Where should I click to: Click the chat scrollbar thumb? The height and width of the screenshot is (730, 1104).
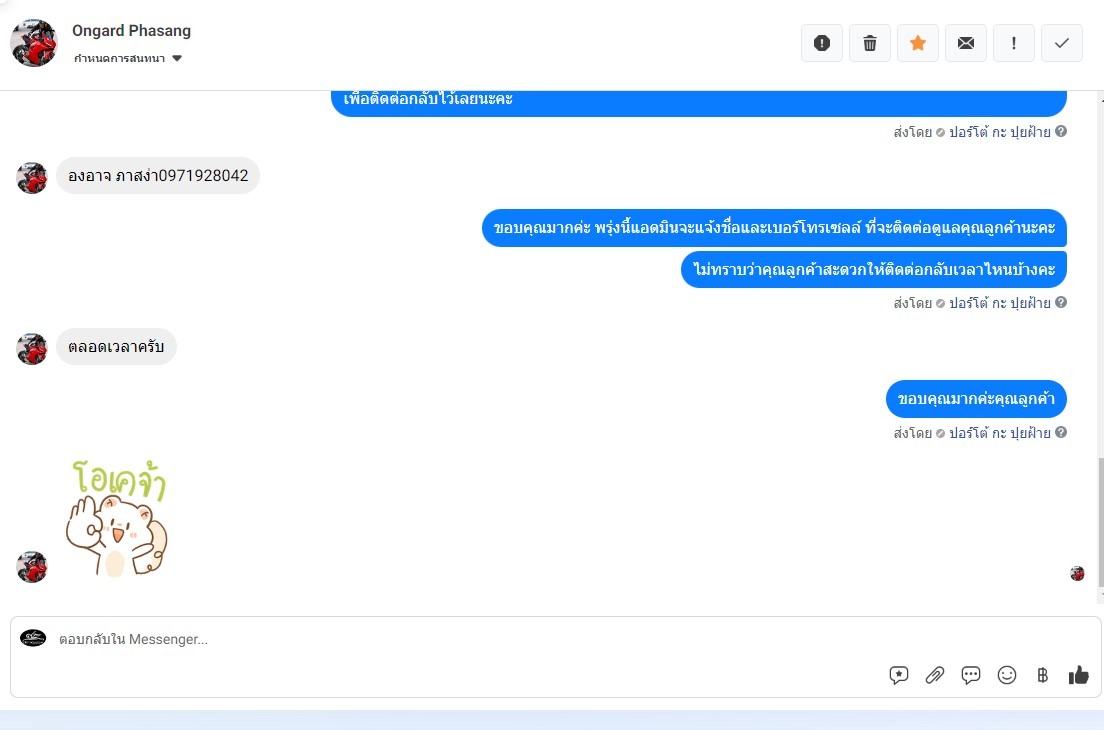coord(1100,521)
